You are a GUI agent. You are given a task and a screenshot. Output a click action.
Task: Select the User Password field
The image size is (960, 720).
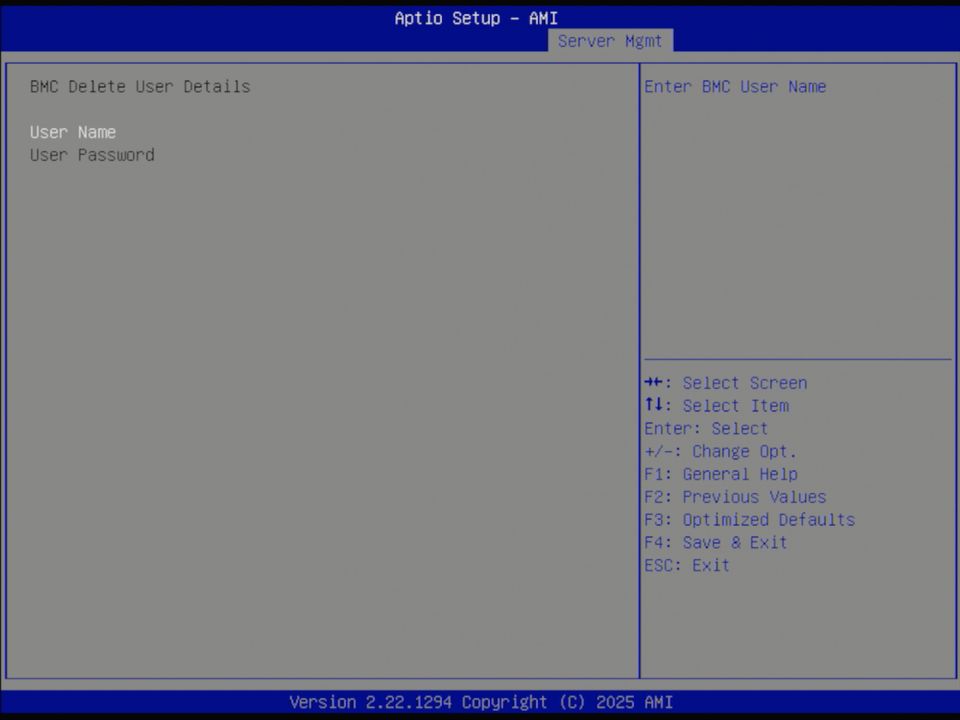point(91,155)
